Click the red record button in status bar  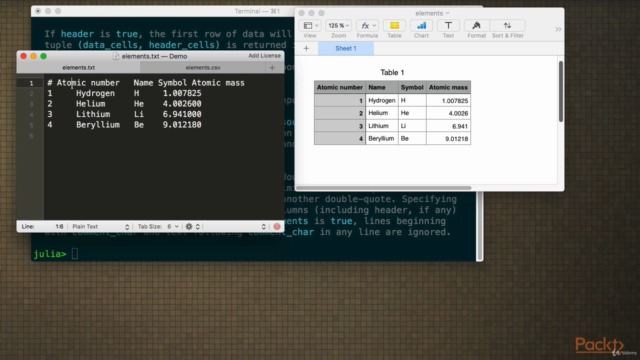tap(277, 227)
